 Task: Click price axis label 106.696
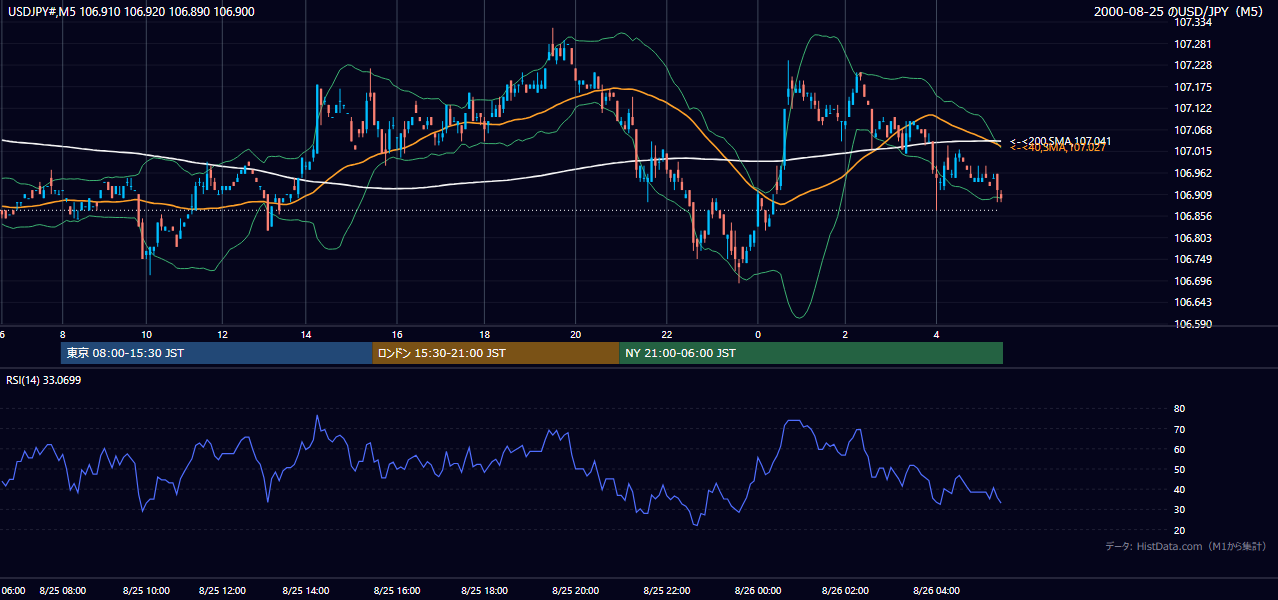tap(1195, 281)
